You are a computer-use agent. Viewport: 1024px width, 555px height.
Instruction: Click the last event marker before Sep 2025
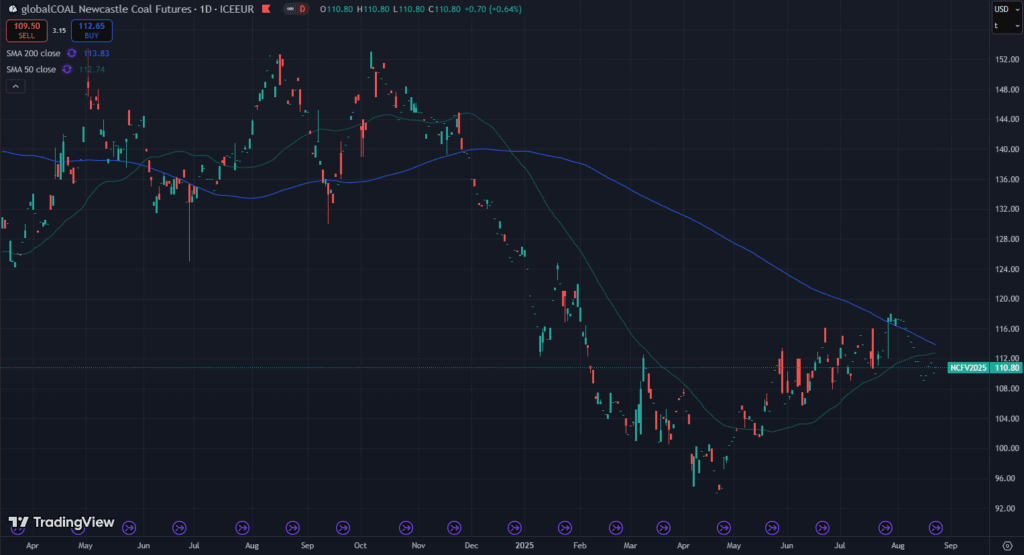pyautogui.click(x=936, y=527)
